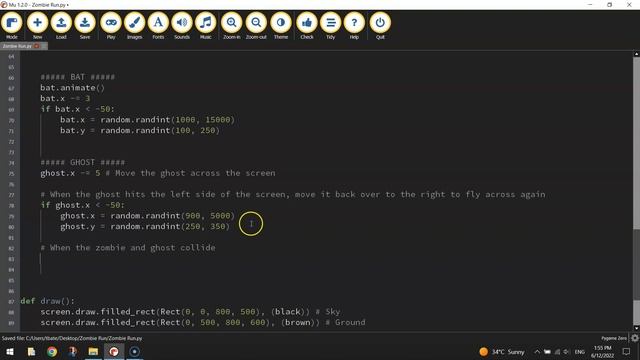The image size is (640, 360).
Task: Switch the ENG input language indicator
Action: coord(580,351)
